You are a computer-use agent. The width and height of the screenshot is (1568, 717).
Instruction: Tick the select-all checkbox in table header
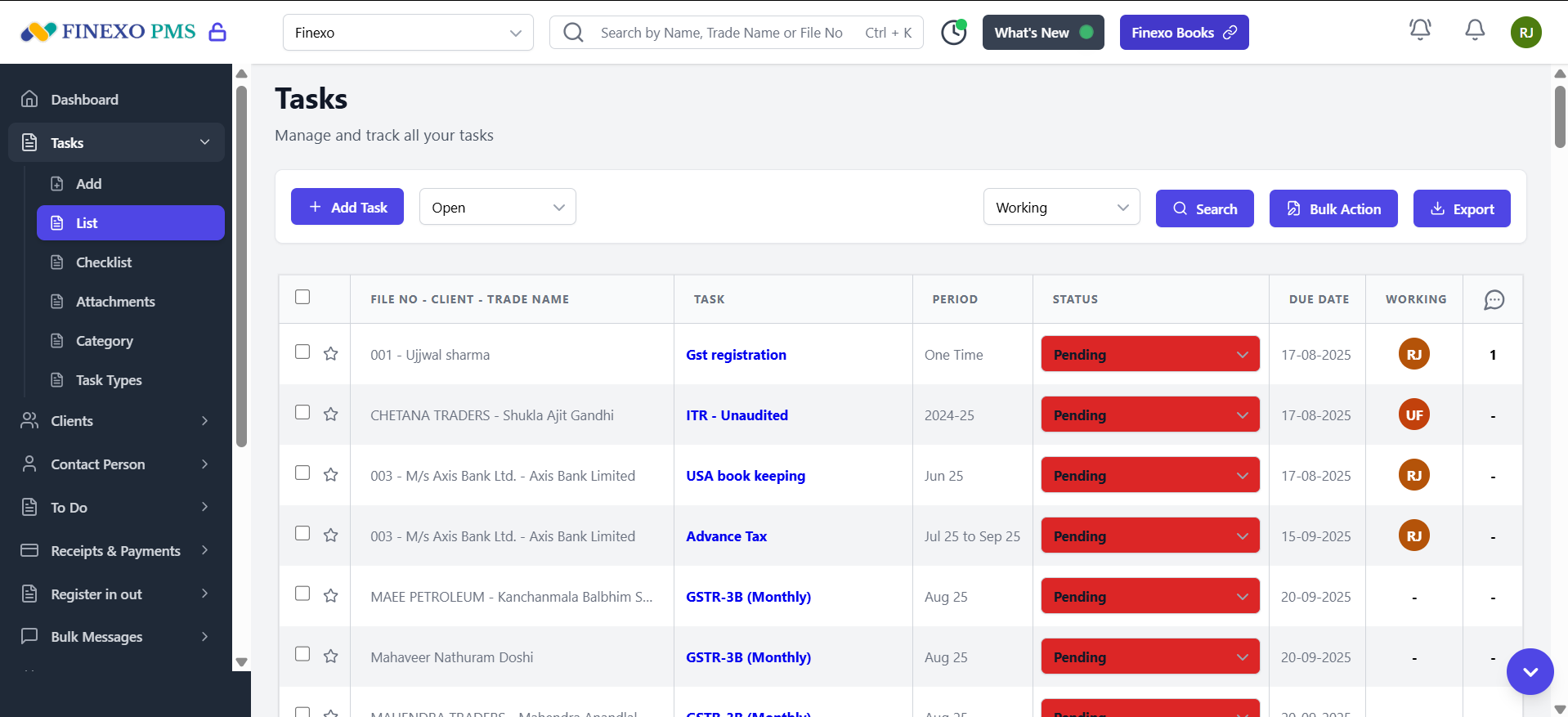(x=302, y=298)
